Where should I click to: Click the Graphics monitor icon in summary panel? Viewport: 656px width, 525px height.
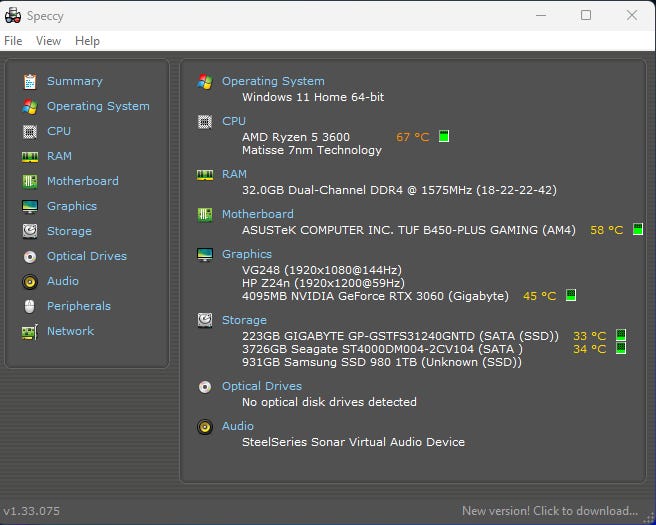tap(205, 254)
